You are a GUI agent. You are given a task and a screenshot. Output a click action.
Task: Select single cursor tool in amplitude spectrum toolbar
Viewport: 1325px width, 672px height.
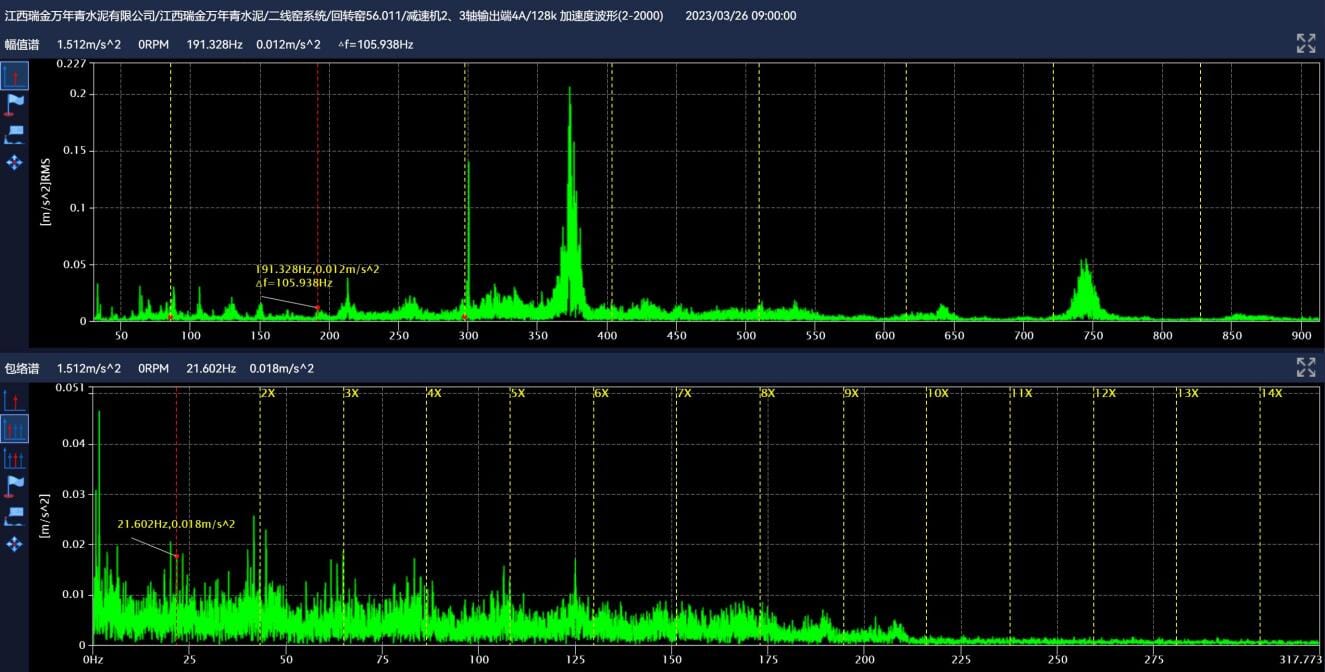pyautogui.click(x=14, y=76)
